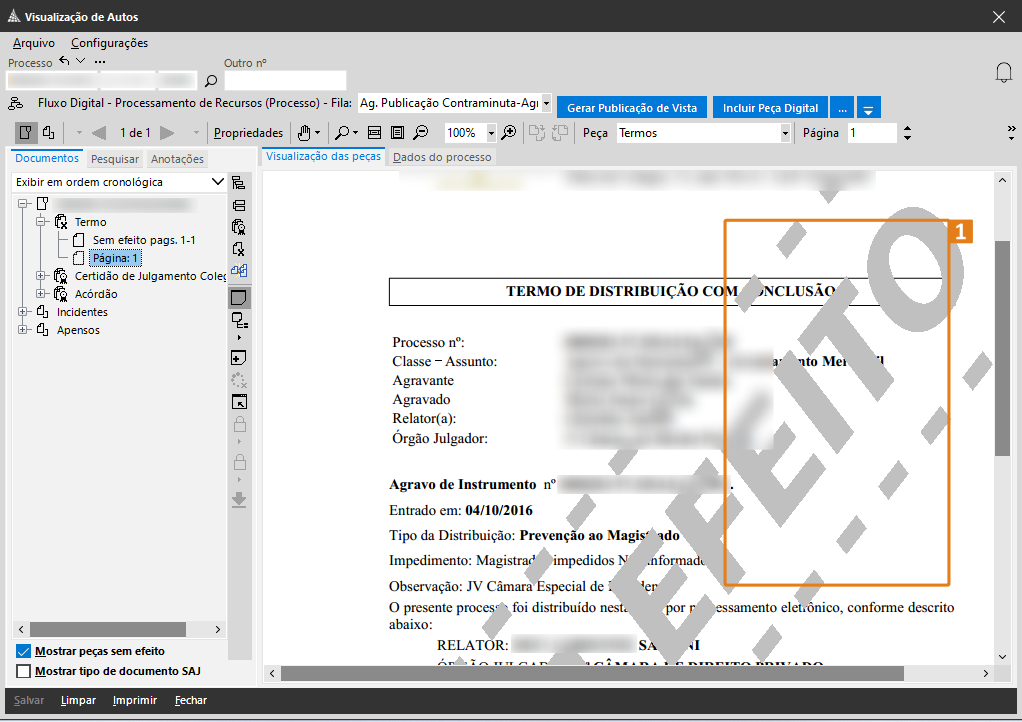Open the Fila queue dropdown
Image resolution: width=1022 pixels, height=722 pixels.
(x=546, y=103)
